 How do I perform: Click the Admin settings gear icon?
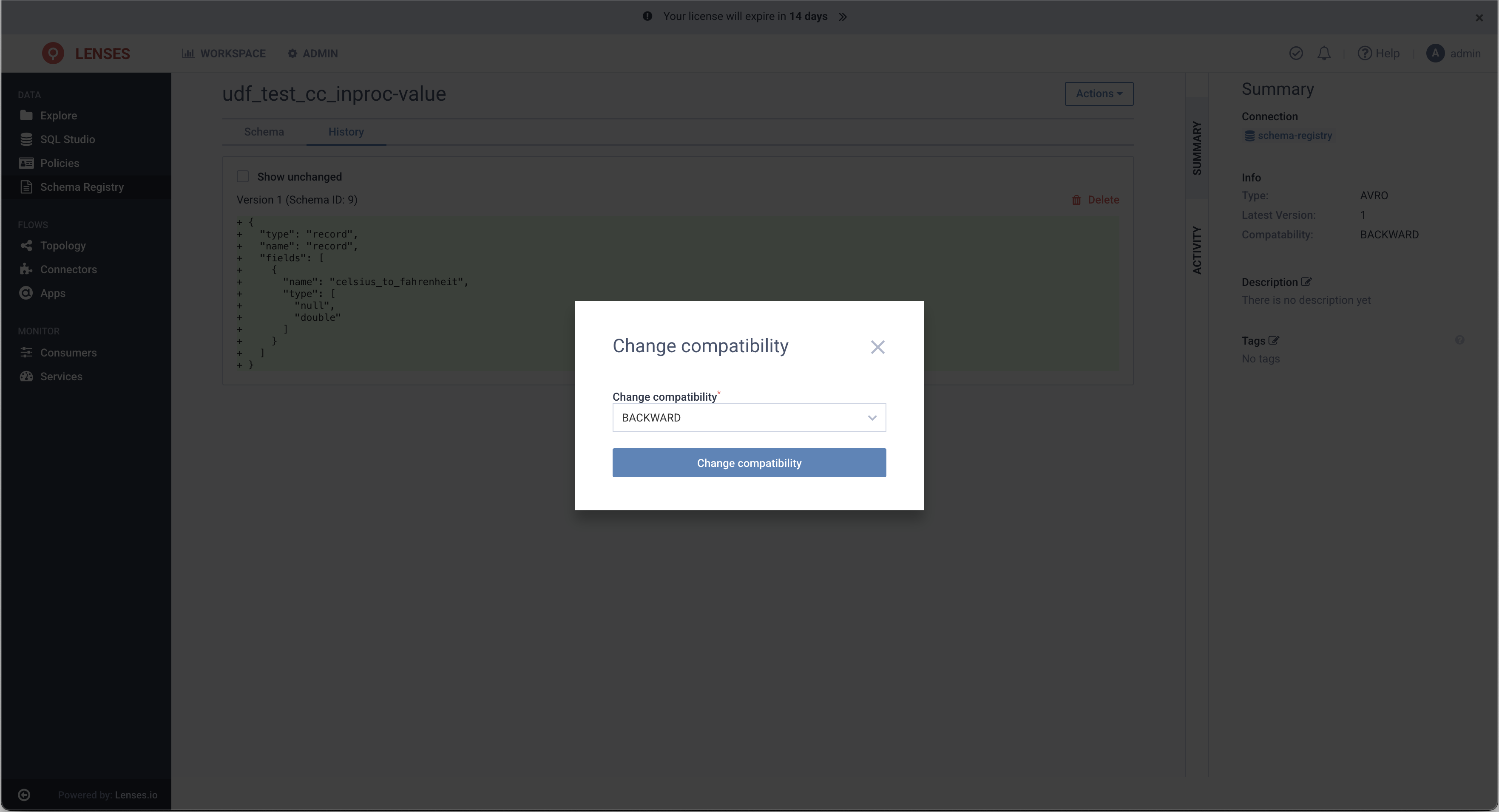[292, 53]
